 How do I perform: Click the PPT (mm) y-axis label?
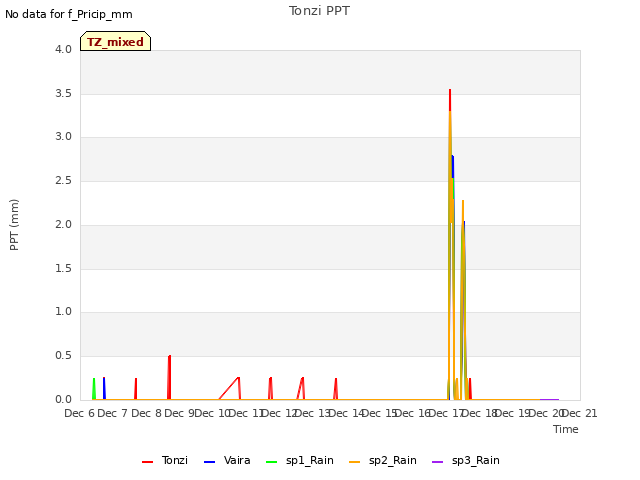click(x=14, y=224)
